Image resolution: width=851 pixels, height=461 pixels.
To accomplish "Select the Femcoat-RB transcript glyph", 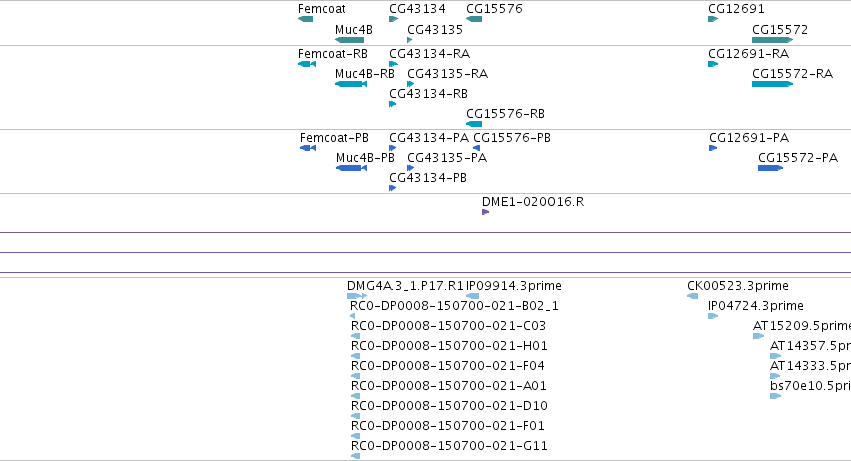I will (307, 64).
